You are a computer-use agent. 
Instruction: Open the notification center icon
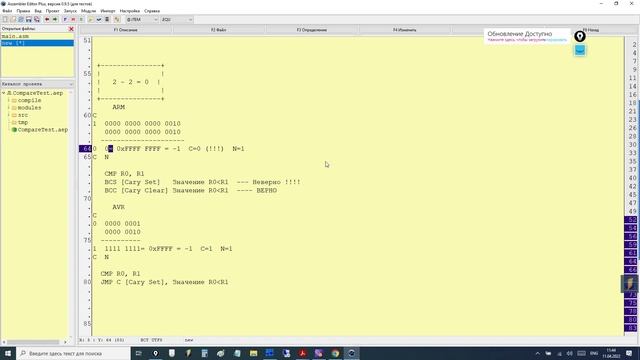coord(629,353)
